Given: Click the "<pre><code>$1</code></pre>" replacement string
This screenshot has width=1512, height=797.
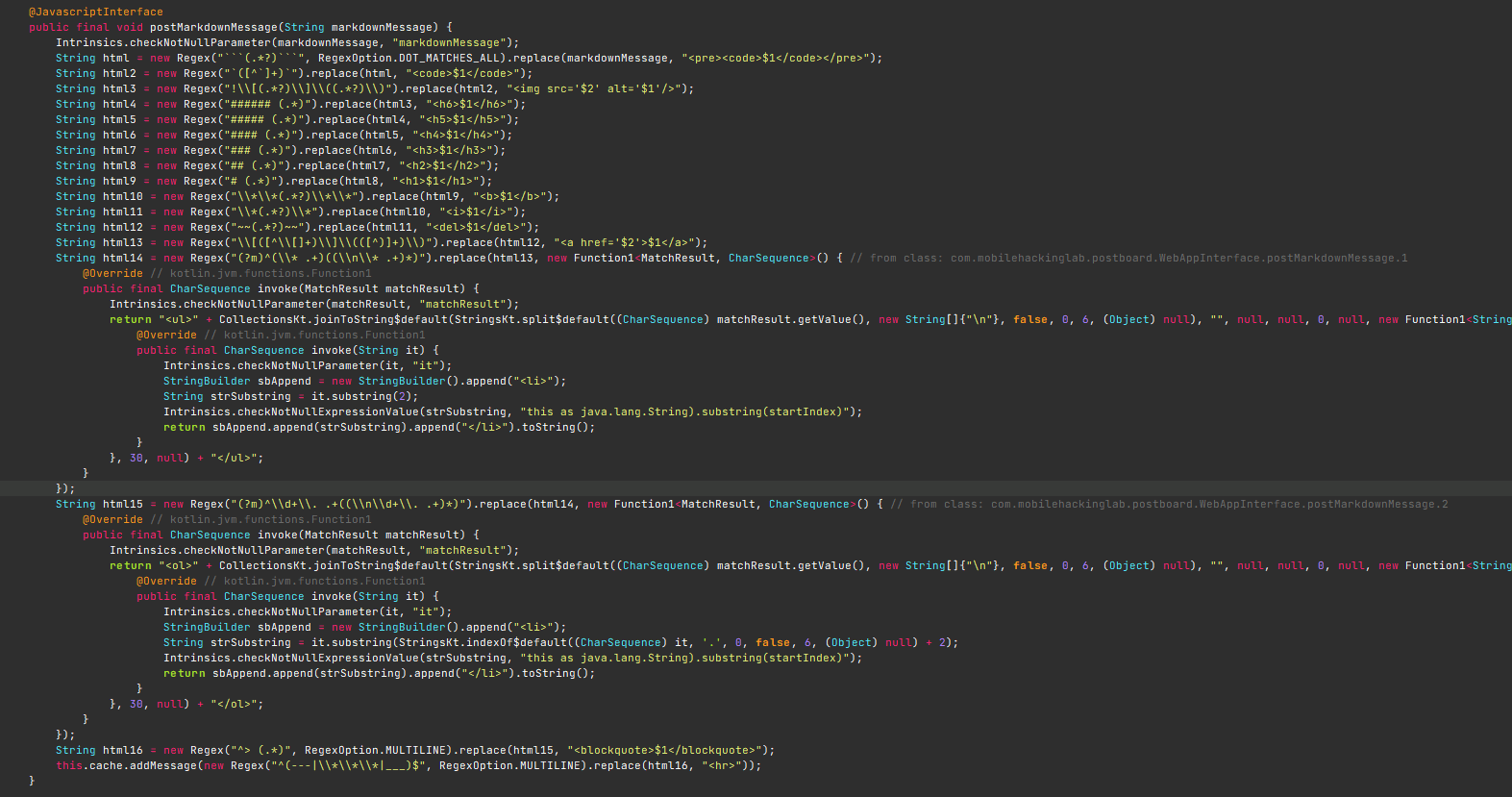Looking at the screenshot, I should point(780,58).
